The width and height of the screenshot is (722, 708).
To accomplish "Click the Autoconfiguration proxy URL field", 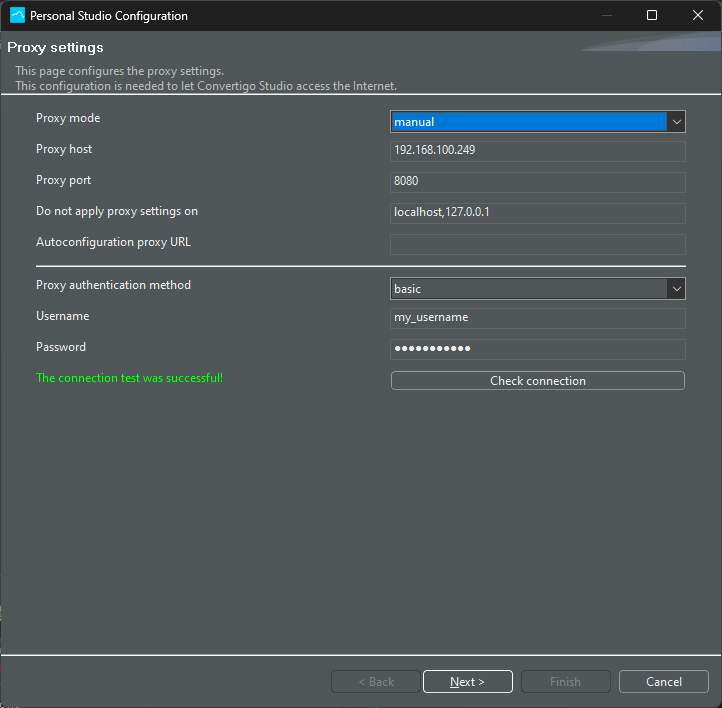I will pos(537,244).
